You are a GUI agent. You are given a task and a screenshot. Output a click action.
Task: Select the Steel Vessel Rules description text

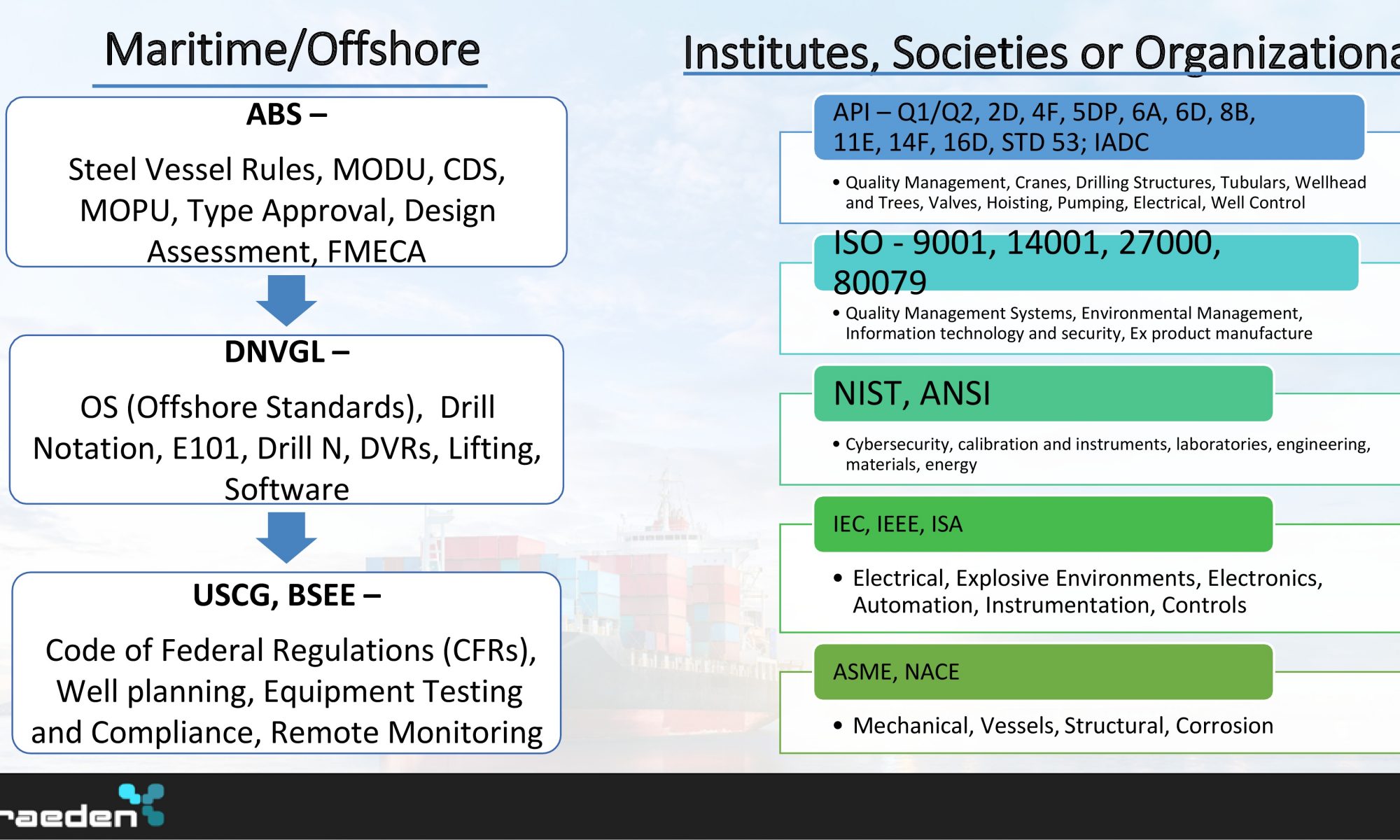tap(287, 210)
